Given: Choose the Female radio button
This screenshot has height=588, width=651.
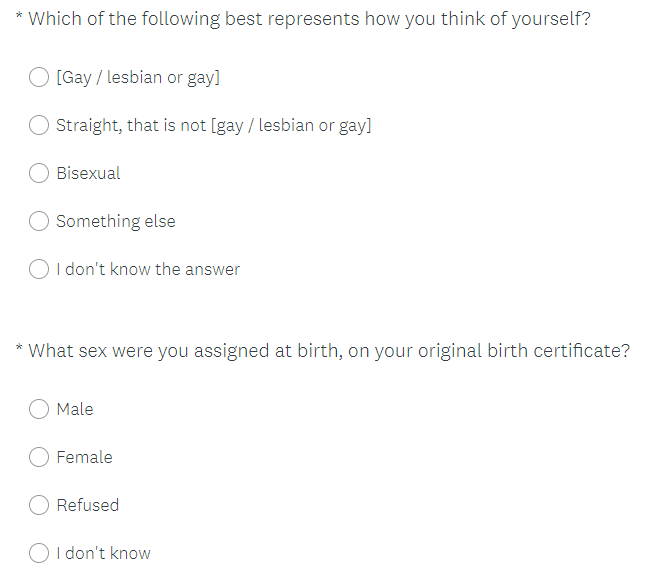Looking at the screenshot, I should point(39,457).
